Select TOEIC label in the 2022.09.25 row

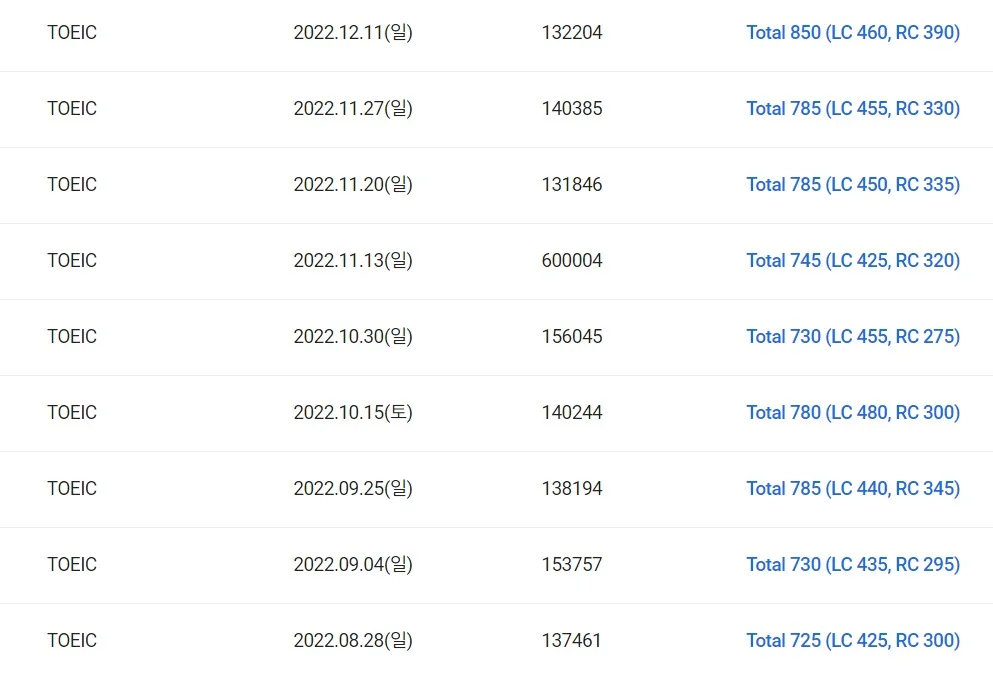tap(72, 489)
